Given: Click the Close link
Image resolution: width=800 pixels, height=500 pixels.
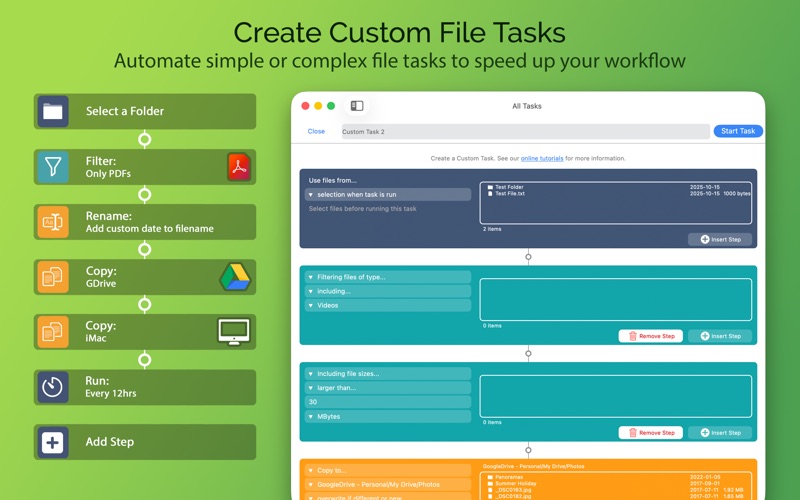Looking at the screenshot, I should click(x=316, y=131).
